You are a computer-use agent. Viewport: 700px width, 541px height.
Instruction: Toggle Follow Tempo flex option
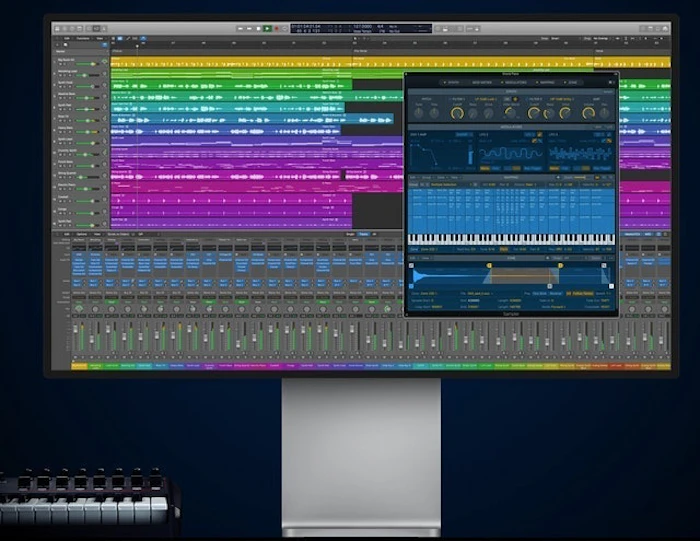pos(583,293)
